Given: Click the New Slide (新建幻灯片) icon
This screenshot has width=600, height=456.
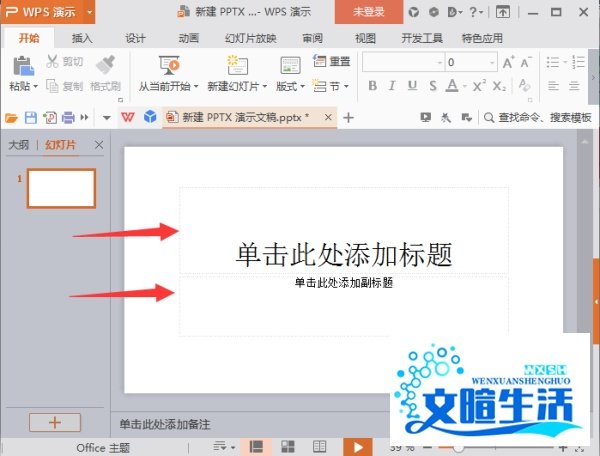Looking at the screenshot, I should [237, 65].
